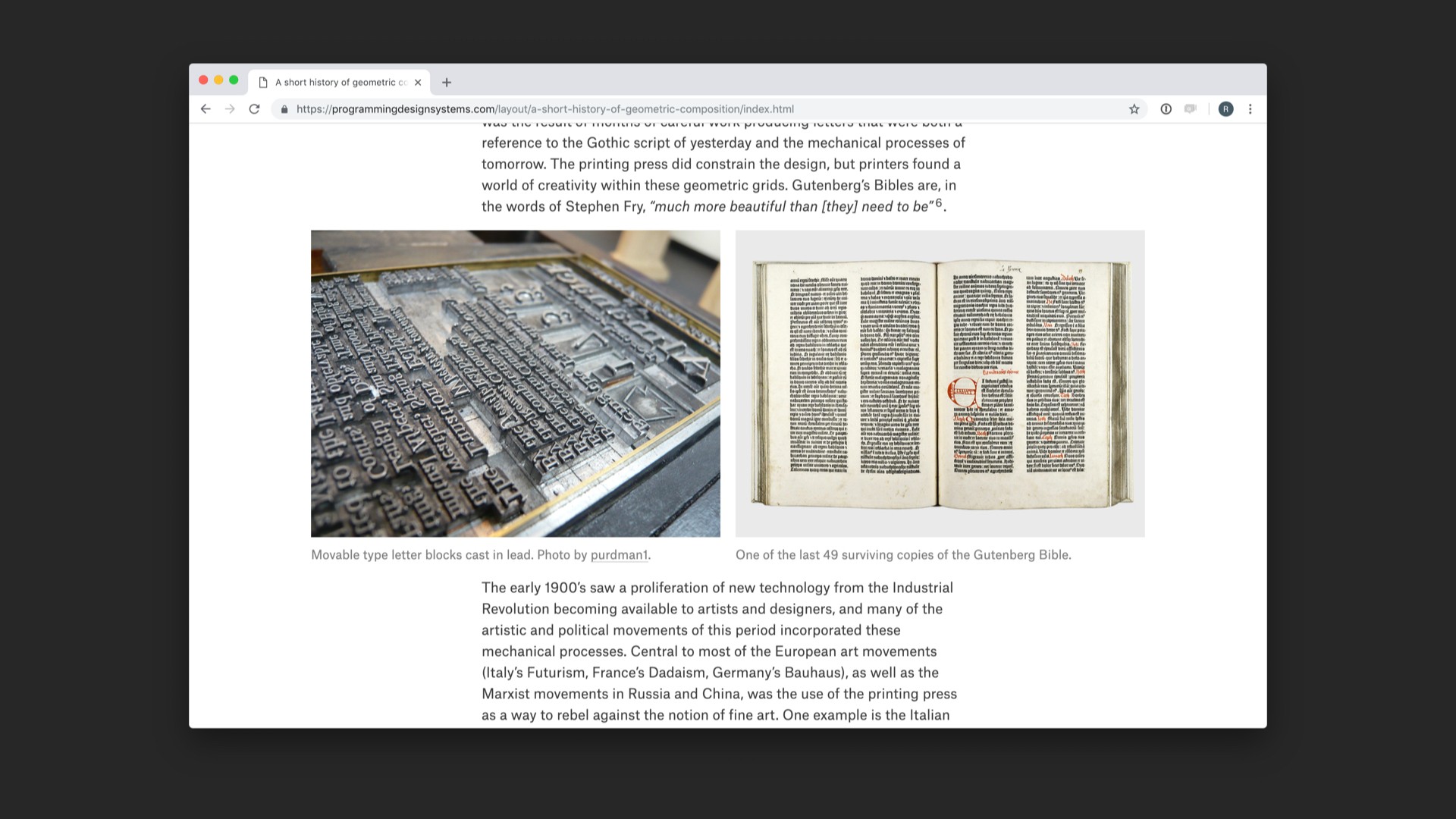The width and height of the screenshot is (1456, 819).
Task: Click the address bar URL field
Action: 709,109
